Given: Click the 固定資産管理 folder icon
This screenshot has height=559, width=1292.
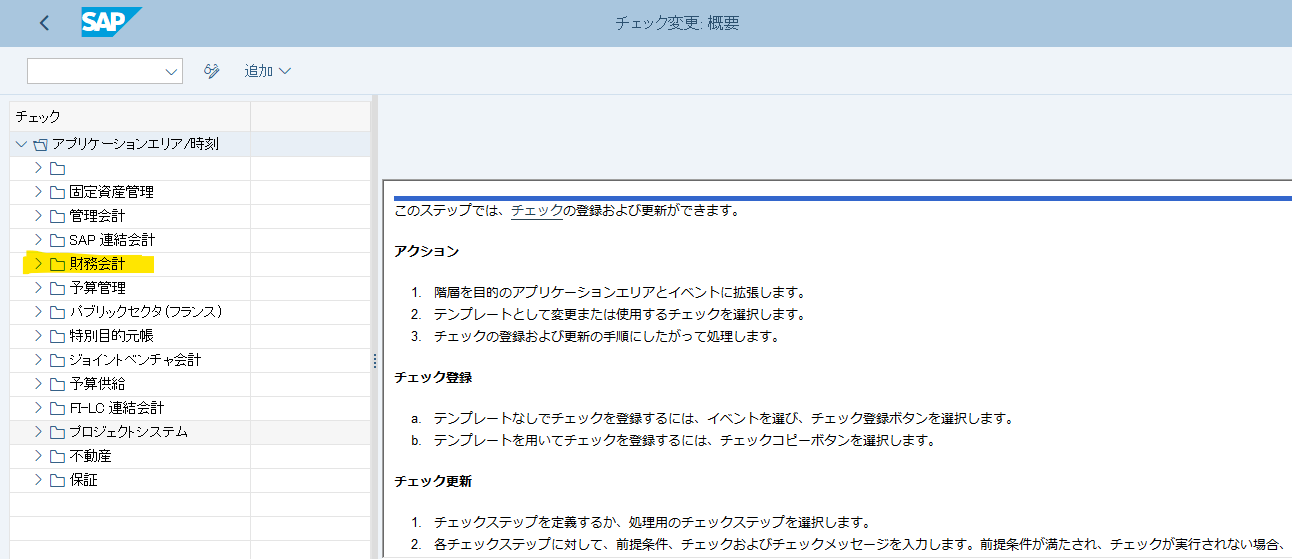Looking at the screenshot, I should [57, 192].
